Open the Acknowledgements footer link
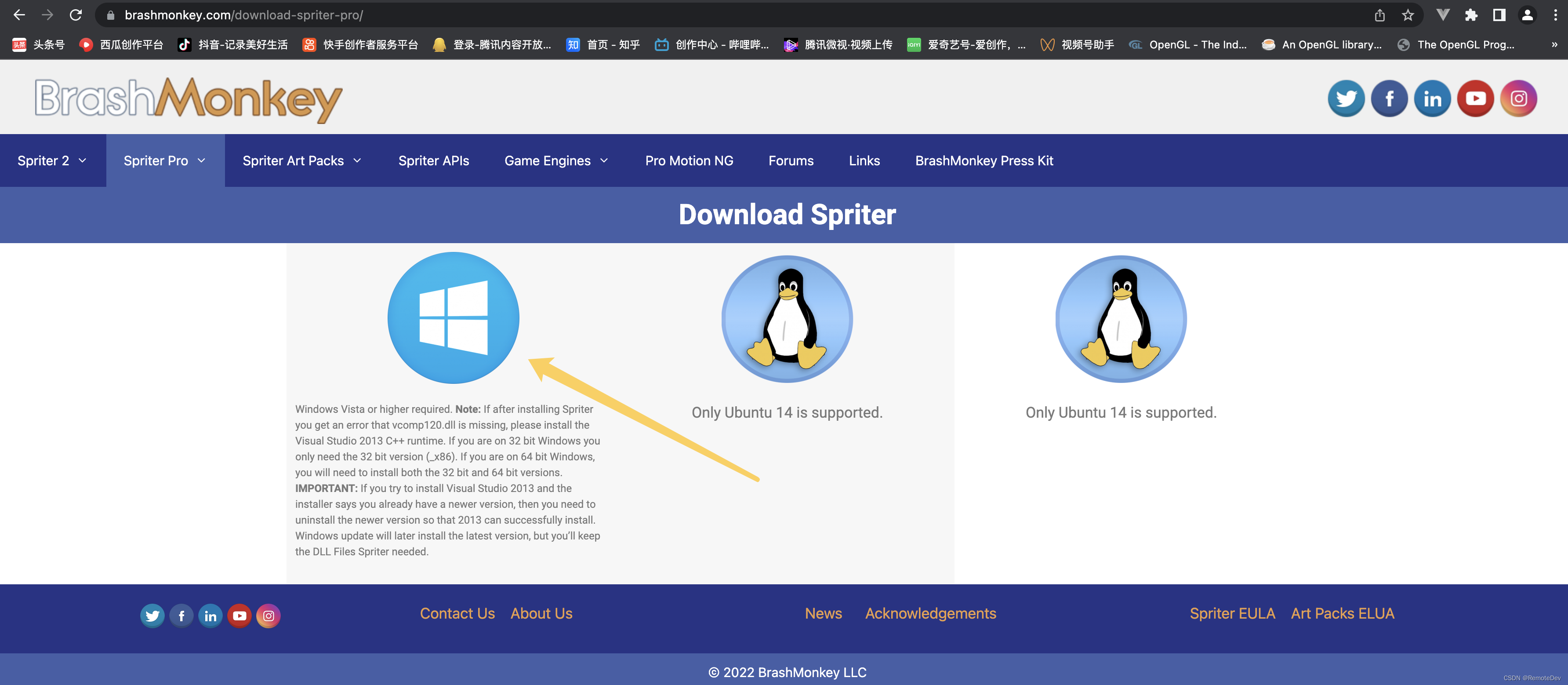The image size is (1568, 685). 930,613
